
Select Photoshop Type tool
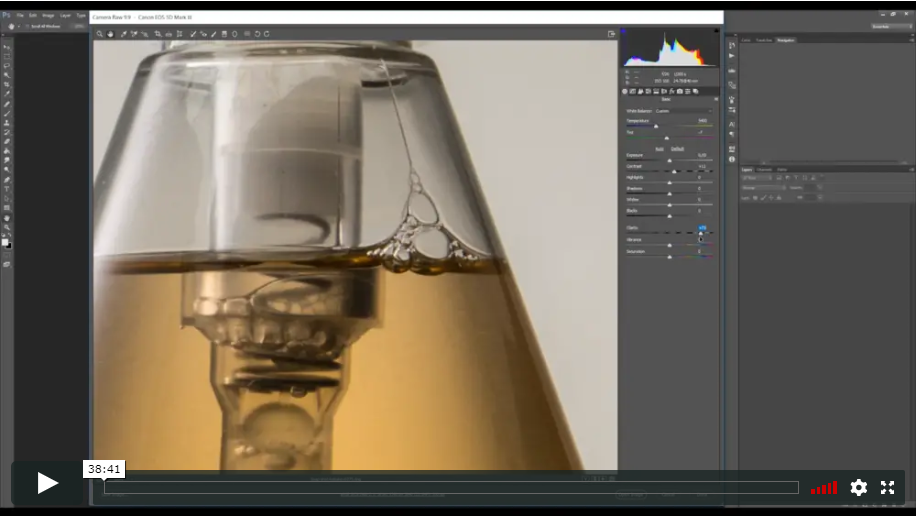point(7,189)
